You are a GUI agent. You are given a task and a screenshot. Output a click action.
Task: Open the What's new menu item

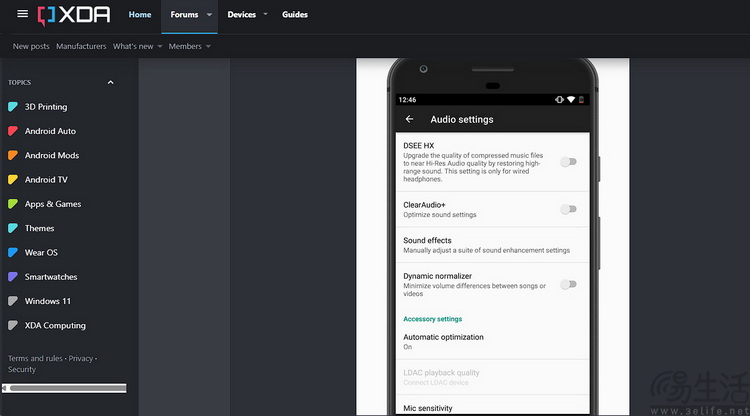point(133,46)
